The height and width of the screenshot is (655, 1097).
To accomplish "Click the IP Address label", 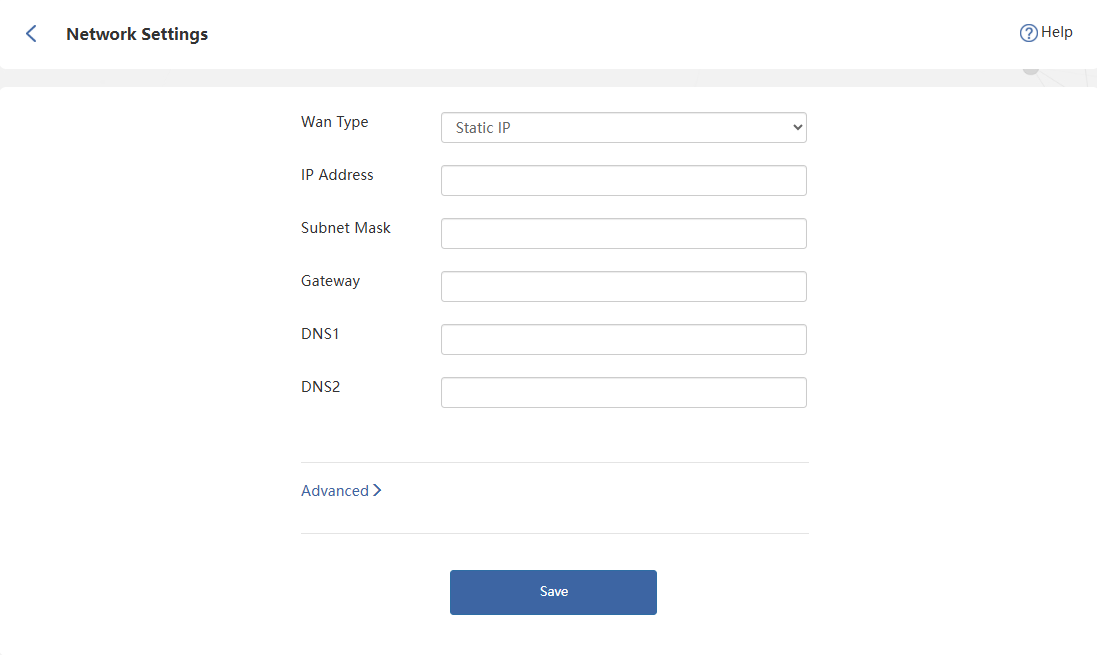I will click(337, 175).
